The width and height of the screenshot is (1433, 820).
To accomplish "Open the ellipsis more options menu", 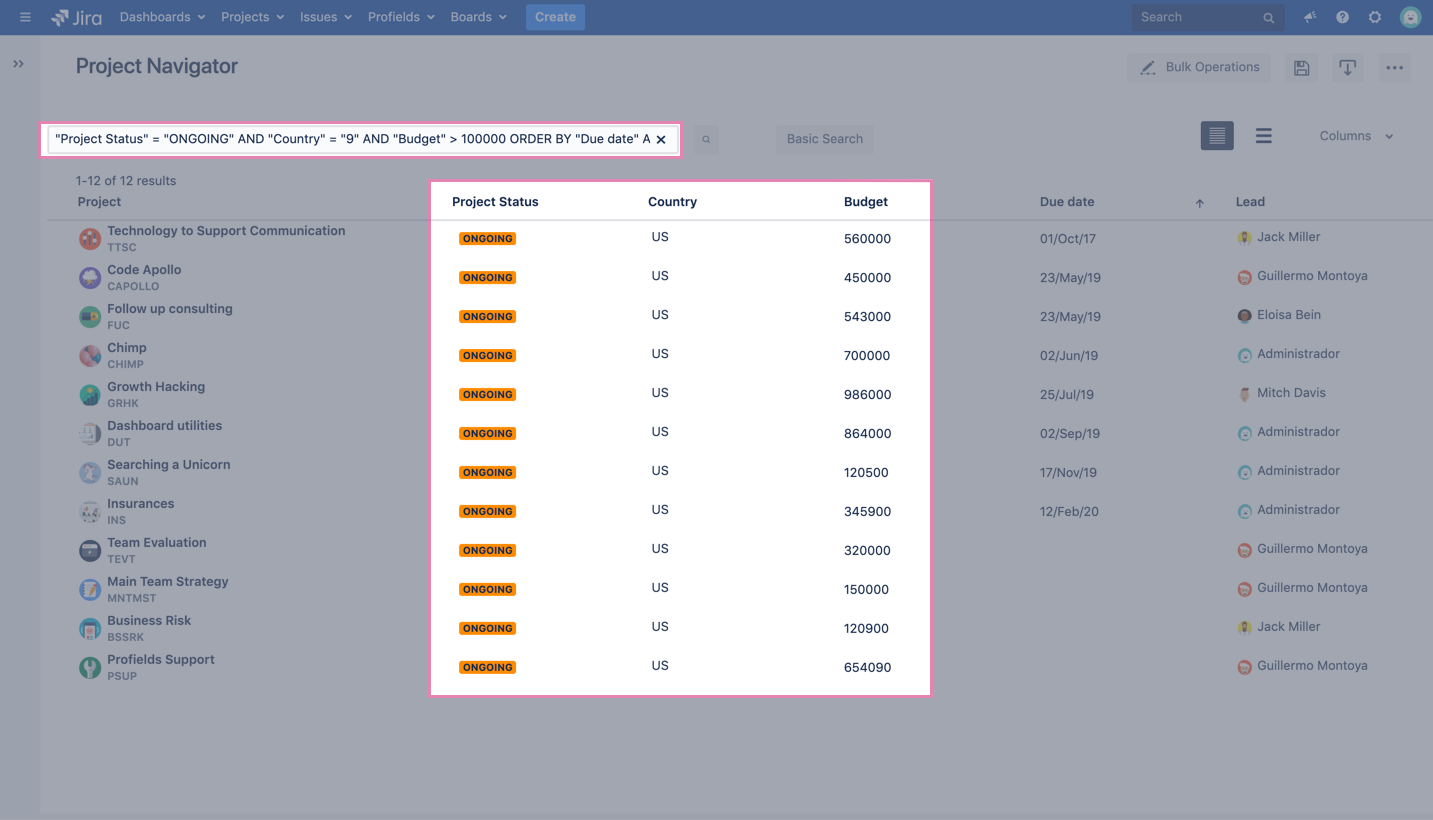I will 1395,67.
